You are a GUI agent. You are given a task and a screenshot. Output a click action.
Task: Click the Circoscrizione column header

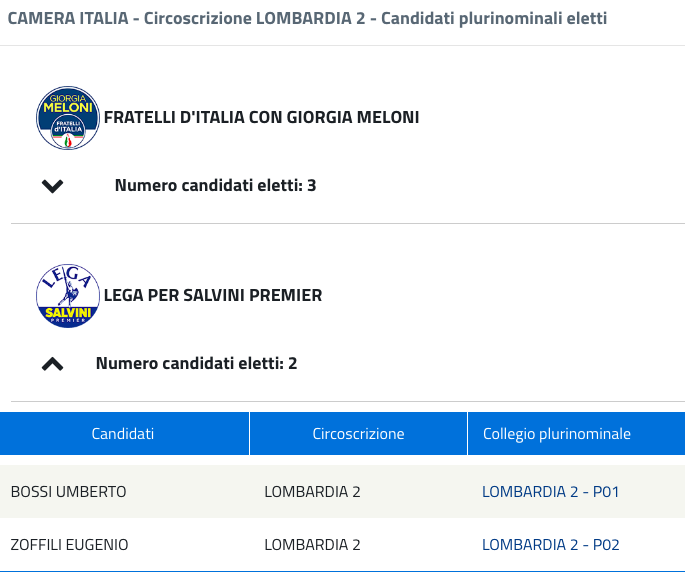click(358, 433)
